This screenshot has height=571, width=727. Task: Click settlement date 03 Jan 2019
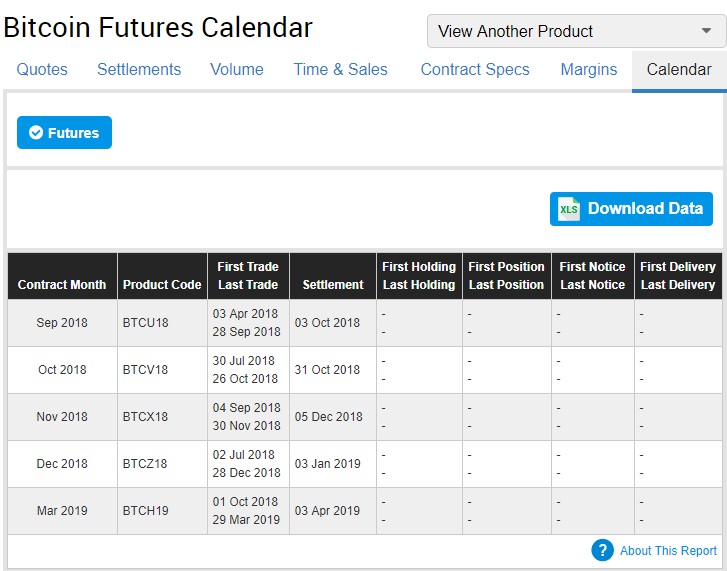pyautogui.click(x=328, y=463)
